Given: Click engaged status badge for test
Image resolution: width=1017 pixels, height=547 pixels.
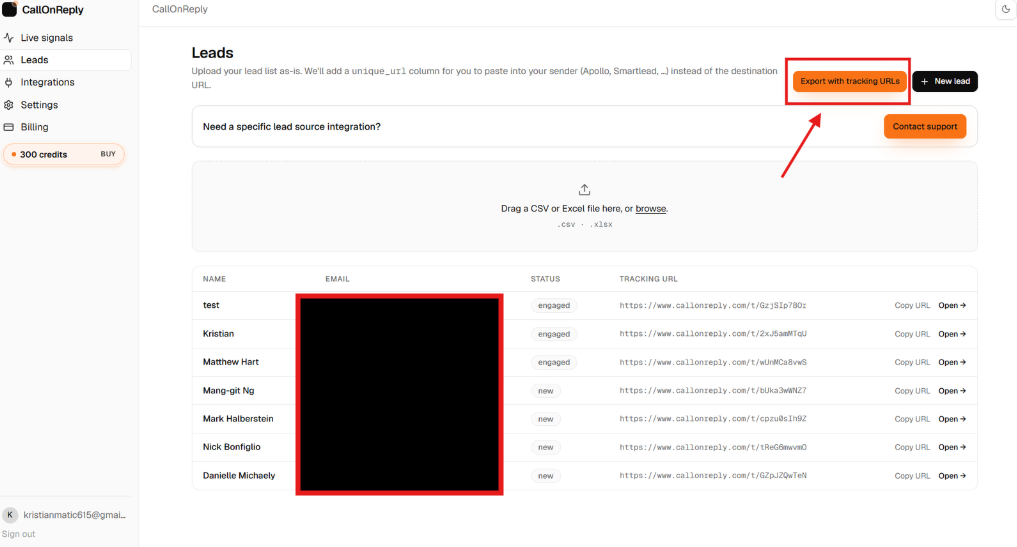Looking at the screenshot, I should pos(554,306).
